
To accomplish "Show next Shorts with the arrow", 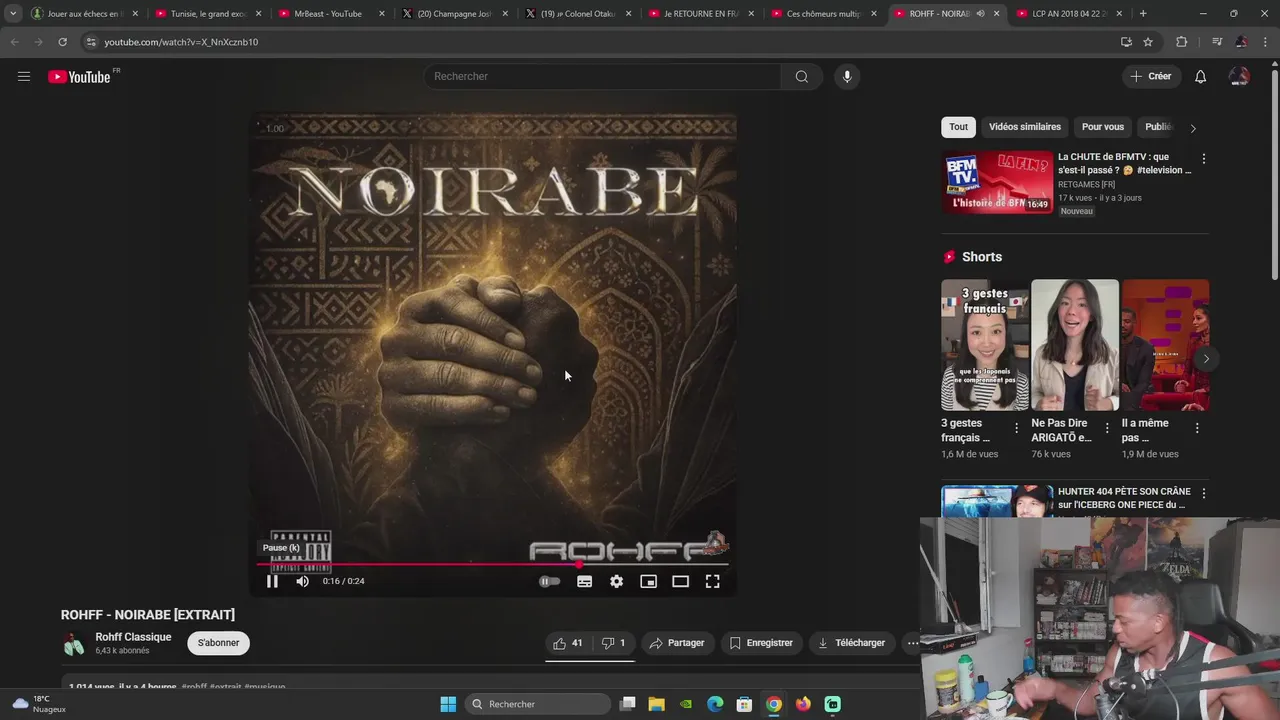I will [1206, 359].
